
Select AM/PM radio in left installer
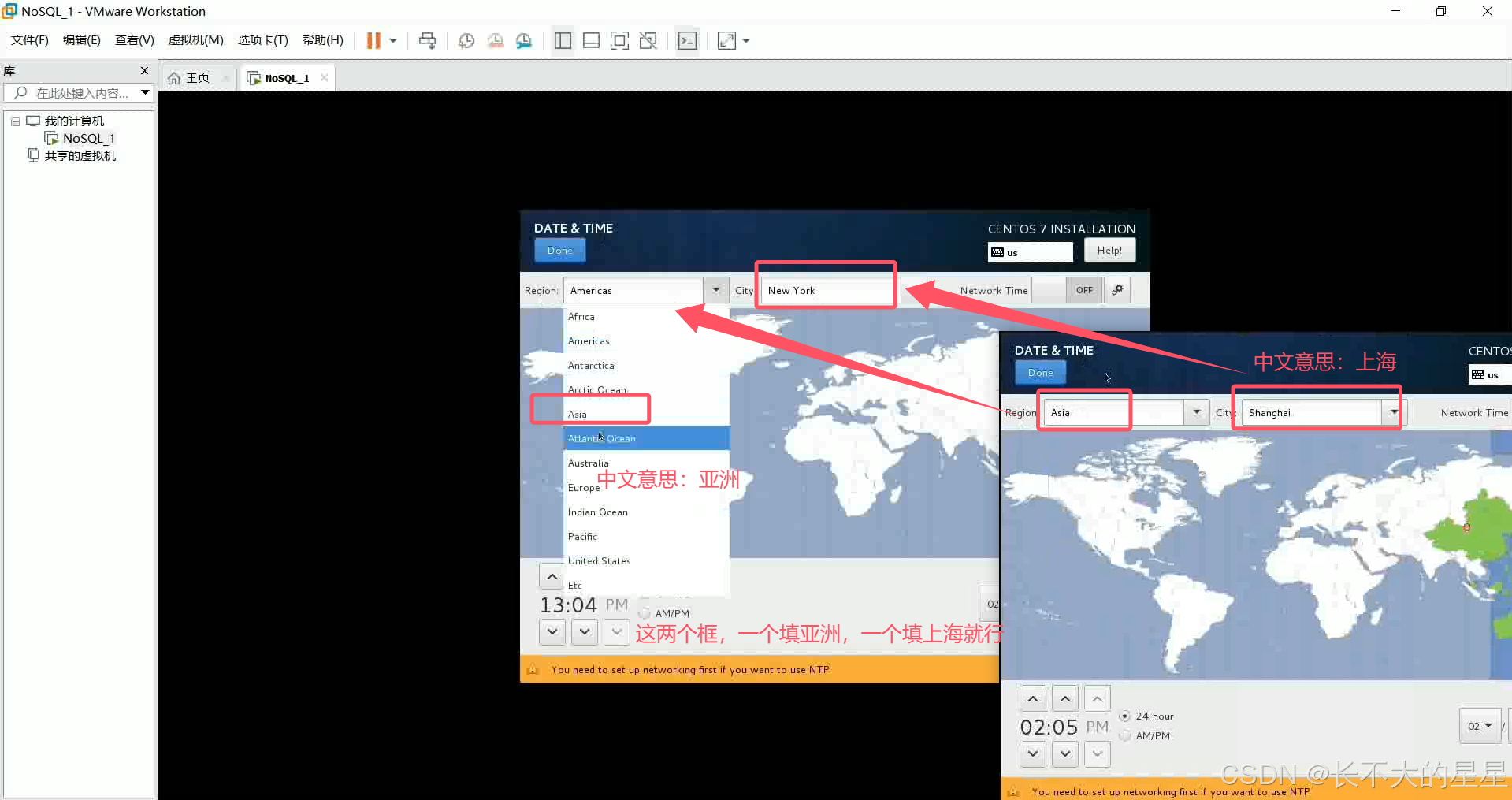(x=645, y=613)
